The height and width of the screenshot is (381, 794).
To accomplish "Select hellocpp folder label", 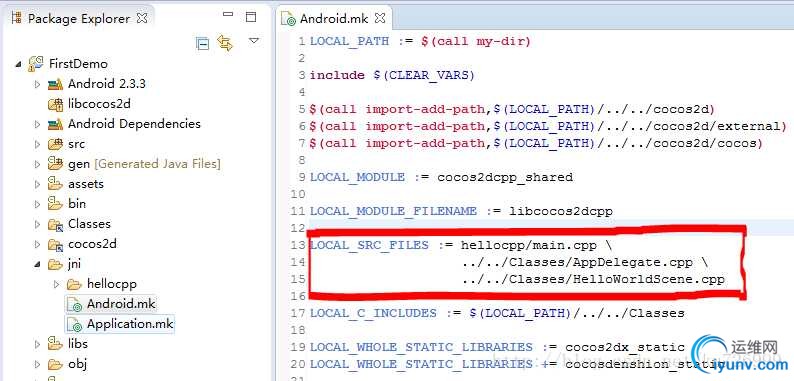I will 111,284.
